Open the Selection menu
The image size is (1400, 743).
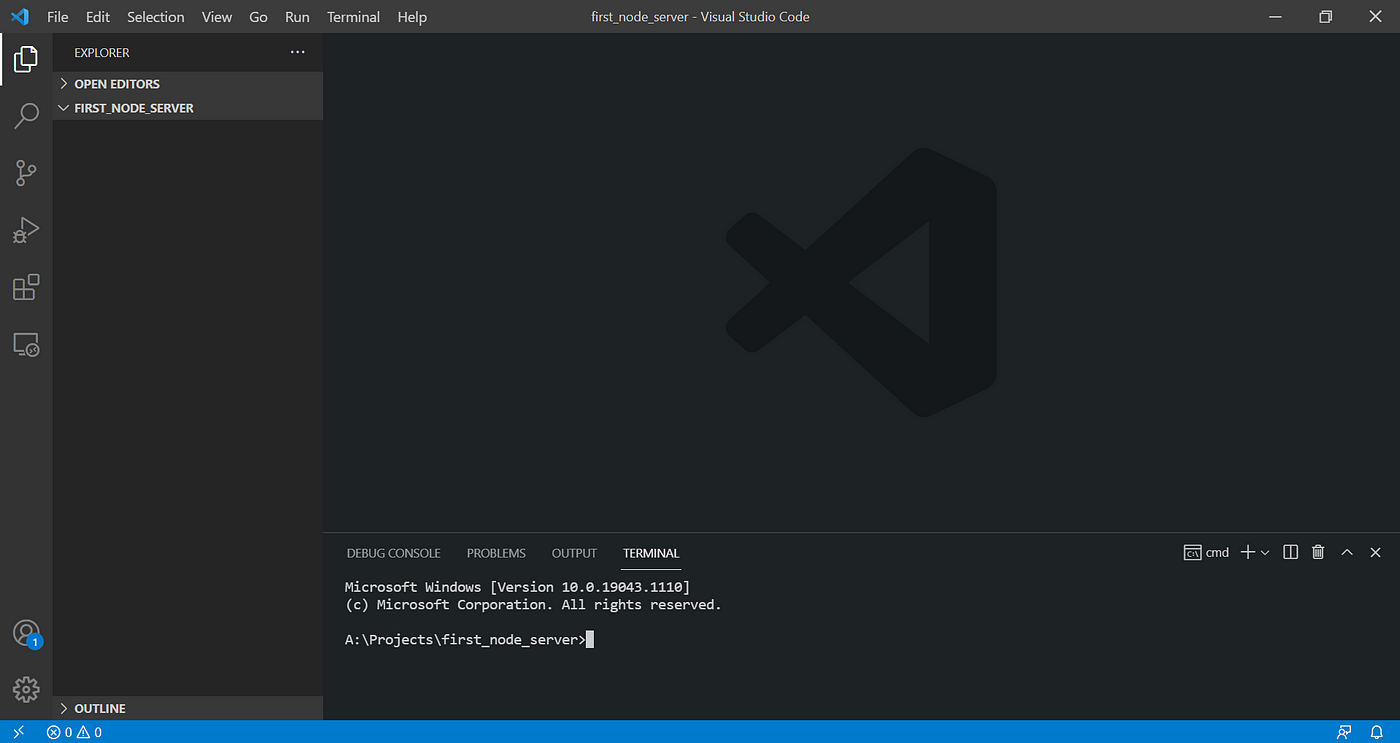(x=156, y=17)
